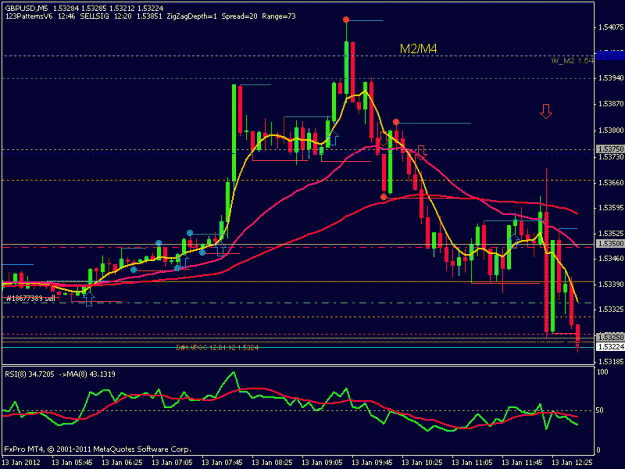Image resolution: width=625 pixels, height=469 pixels.
Task: Select the blue up arrow near 11:45
Action: tap(515, 241)
